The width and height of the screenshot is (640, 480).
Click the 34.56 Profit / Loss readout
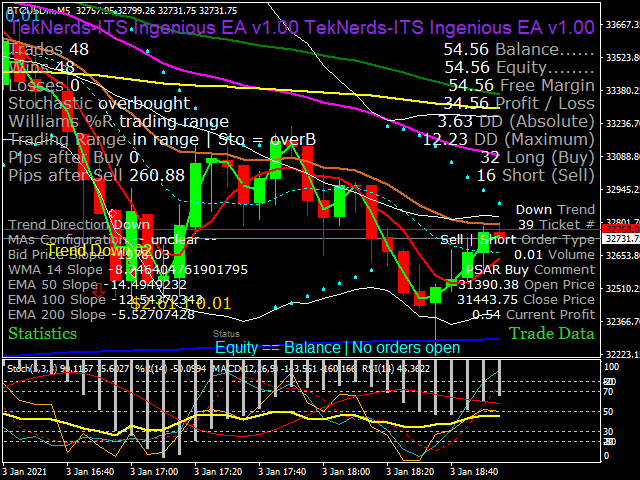(x=519, y=104)
